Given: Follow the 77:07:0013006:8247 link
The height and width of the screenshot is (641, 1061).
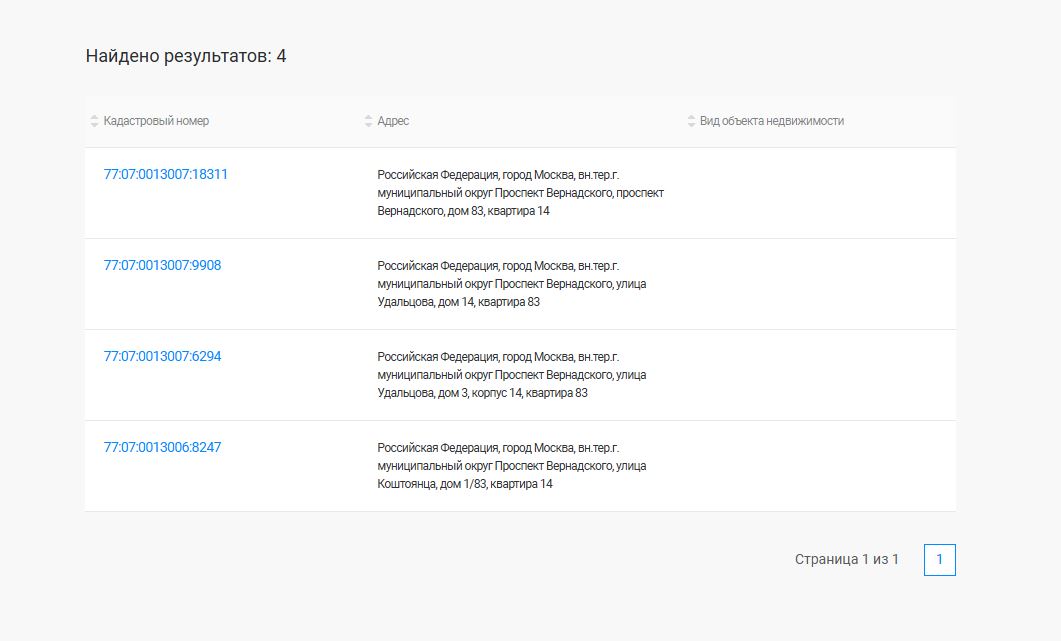Looking at the screenshot, I should click(162, 447).
